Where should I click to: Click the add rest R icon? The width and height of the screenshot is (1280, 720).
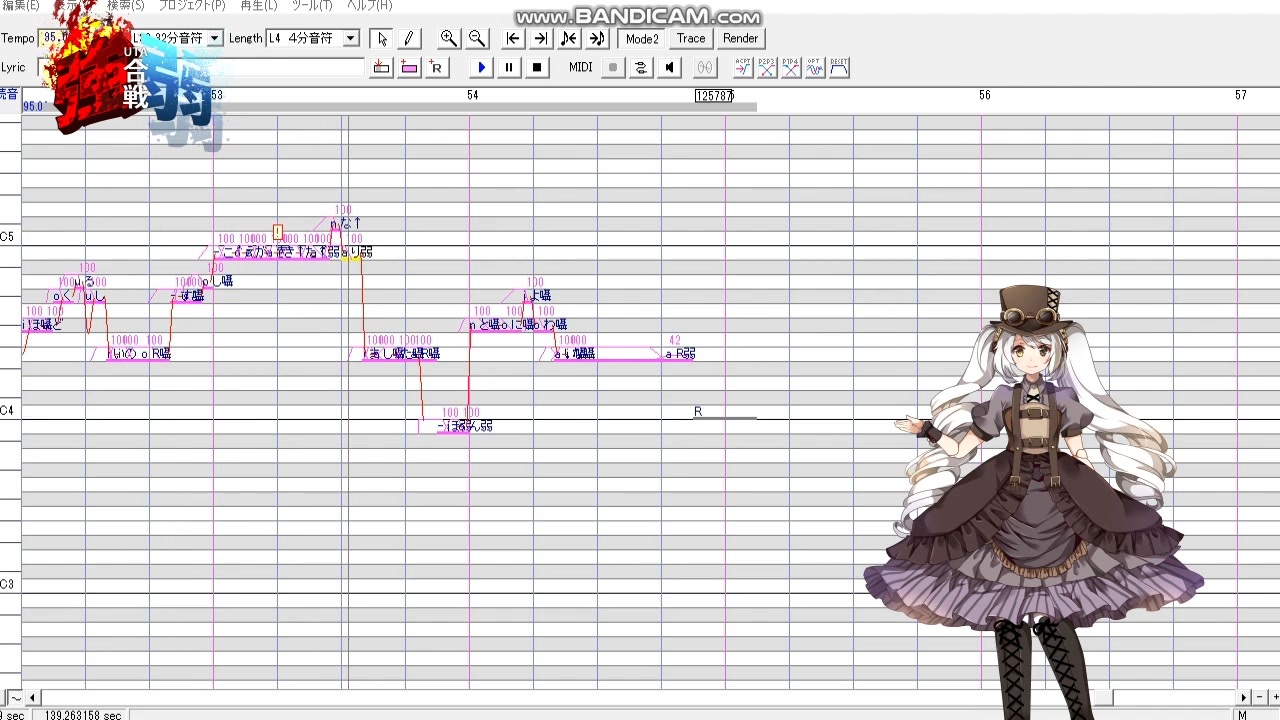(x=436, y=67)
